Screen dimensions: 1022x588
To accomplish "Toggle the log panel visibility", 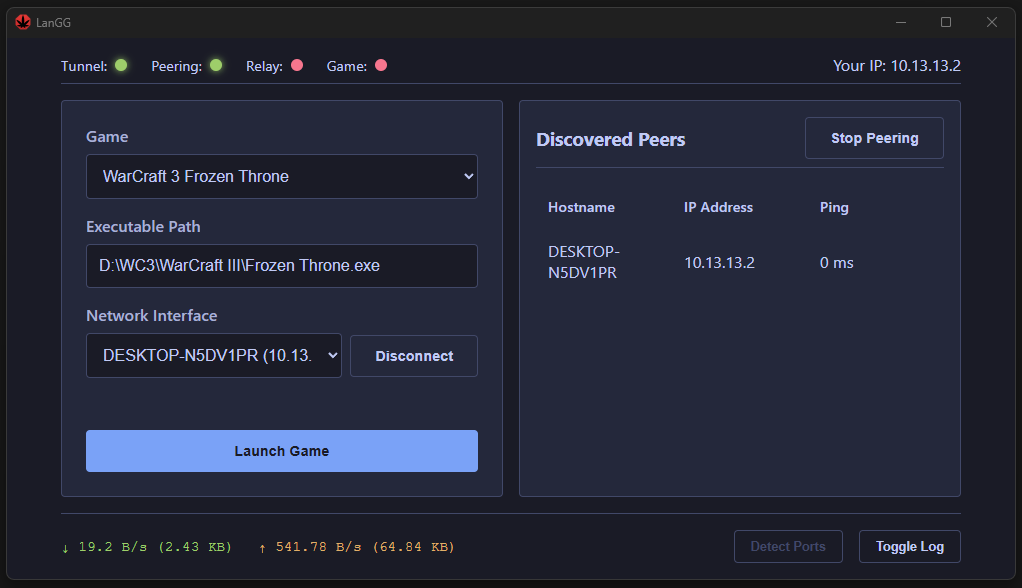I will click(909, 546).
